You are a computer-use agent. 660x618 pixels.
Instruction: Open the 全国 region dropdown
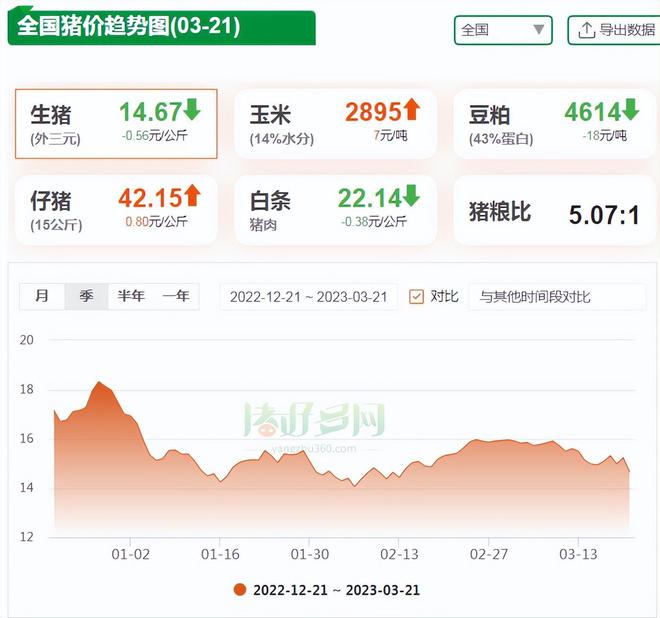[x=502, y=30]
